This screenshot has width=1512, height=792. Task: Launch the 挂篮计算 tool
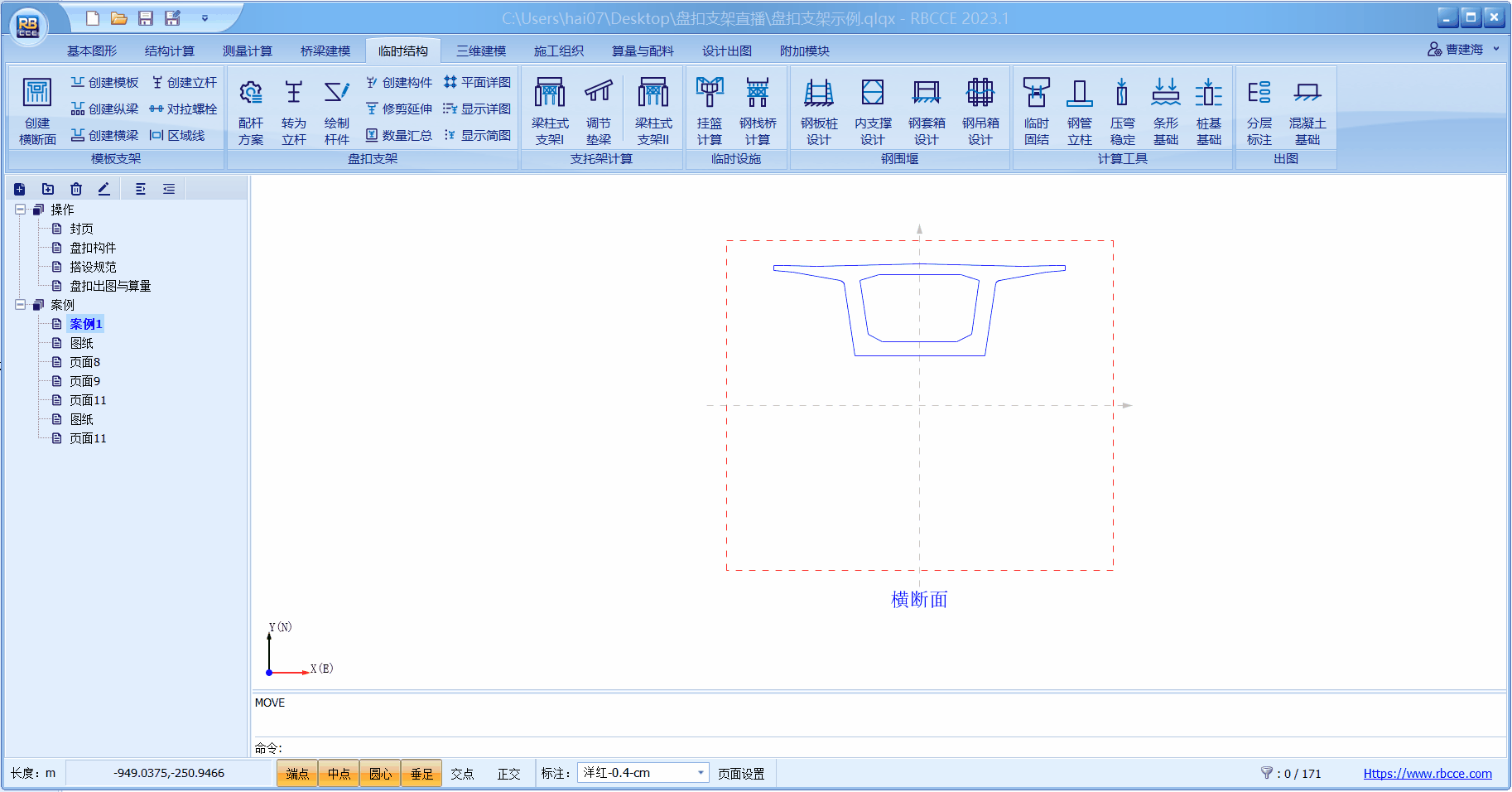(x=709, y=110)
